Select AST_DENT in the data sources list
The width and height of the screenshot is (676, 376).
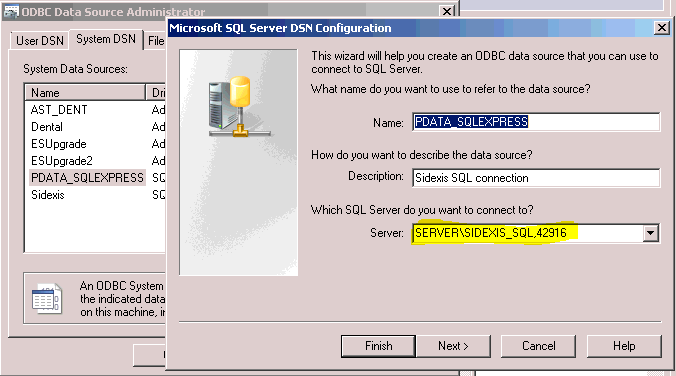pyautogui.click(x=59, y=110)
